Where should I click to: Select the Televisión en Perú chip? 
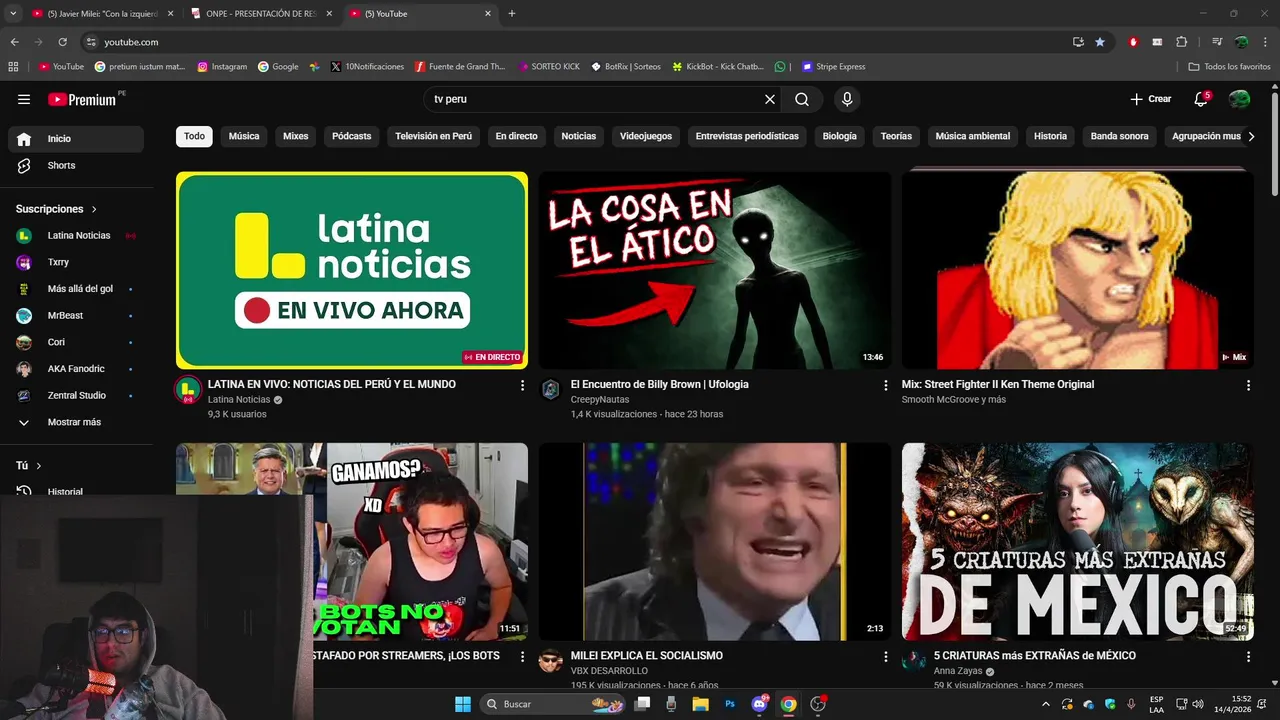pos(433,136)
